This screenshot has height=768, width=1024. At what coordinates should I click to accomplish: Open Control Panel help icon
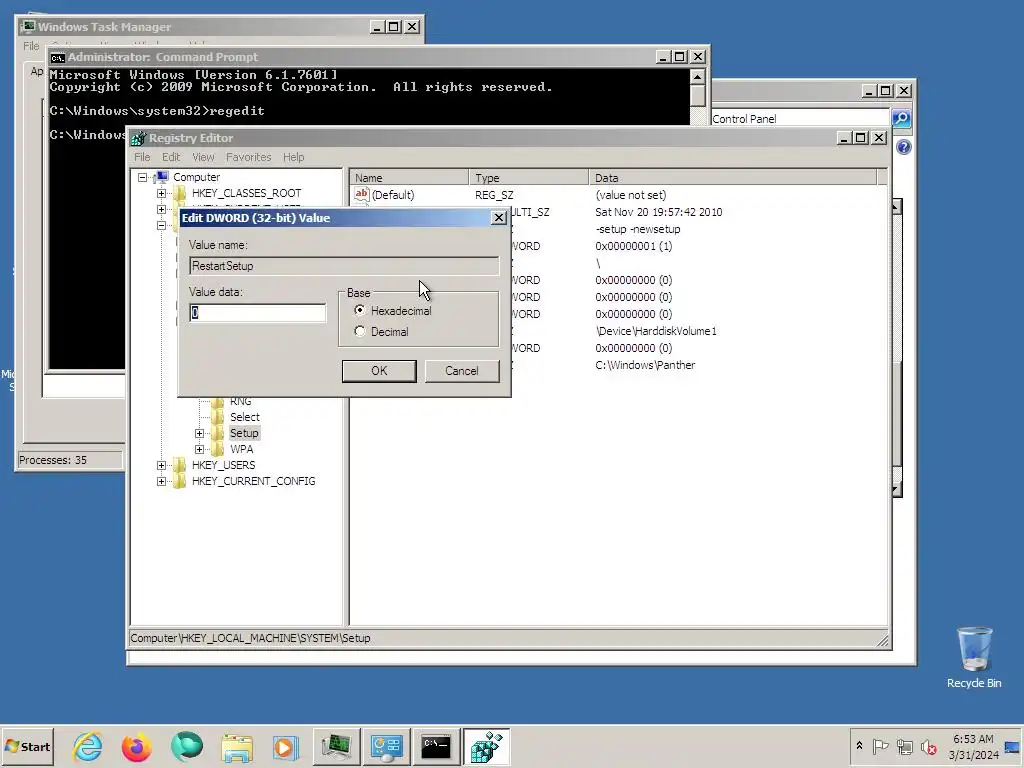coord(903,147)
